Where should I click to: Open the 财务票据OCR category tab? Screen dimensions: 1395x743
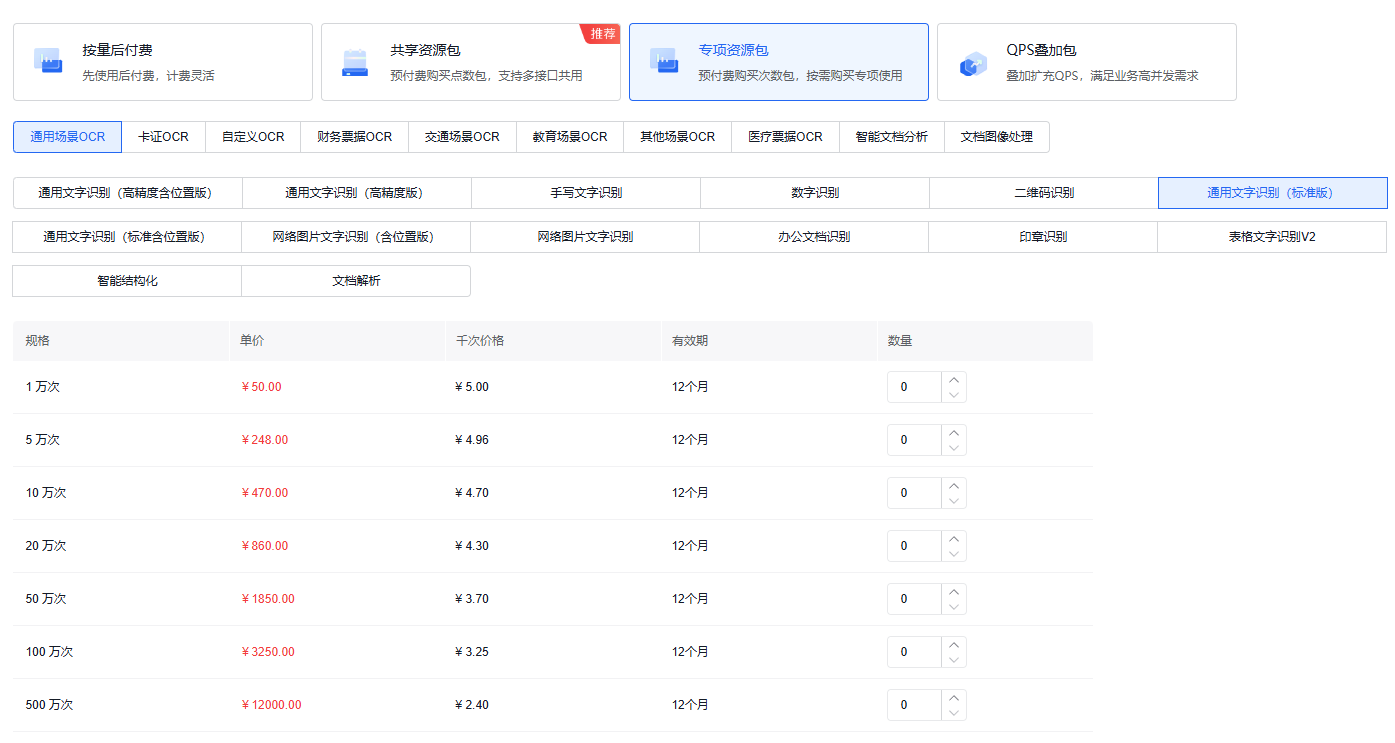coord(354,137)
